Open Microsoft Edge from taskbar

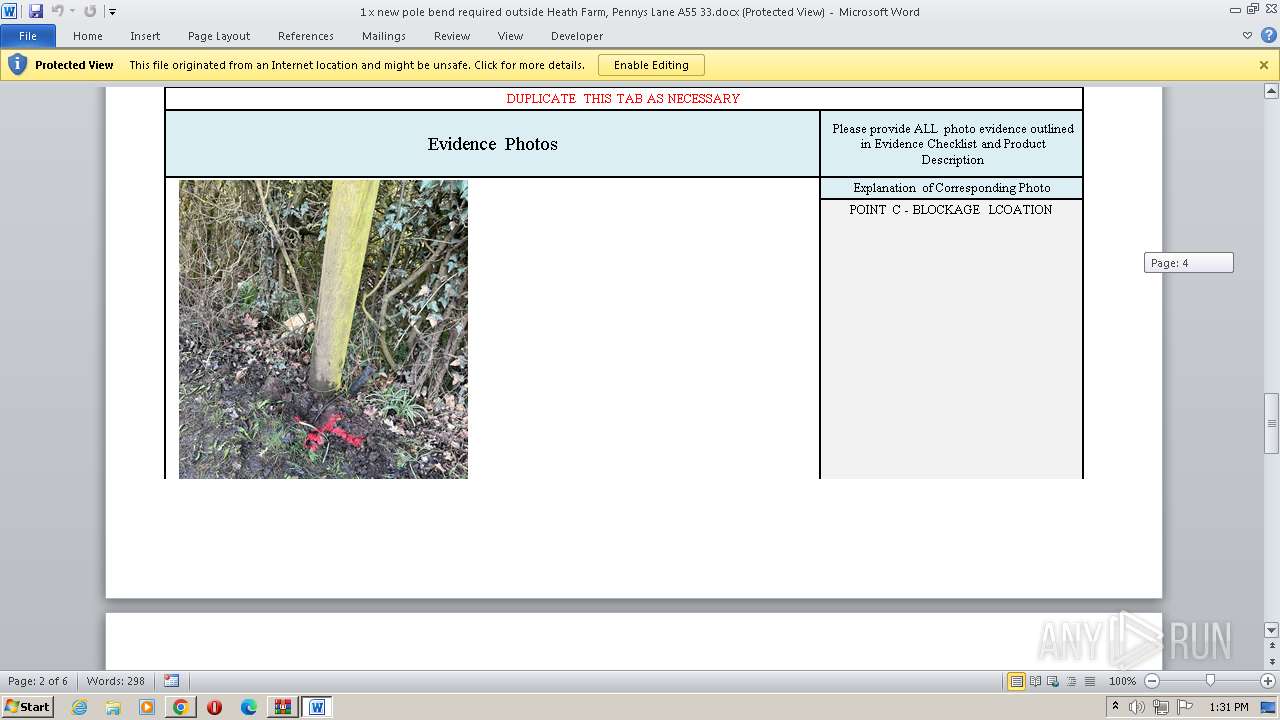(x=249, y=707)
